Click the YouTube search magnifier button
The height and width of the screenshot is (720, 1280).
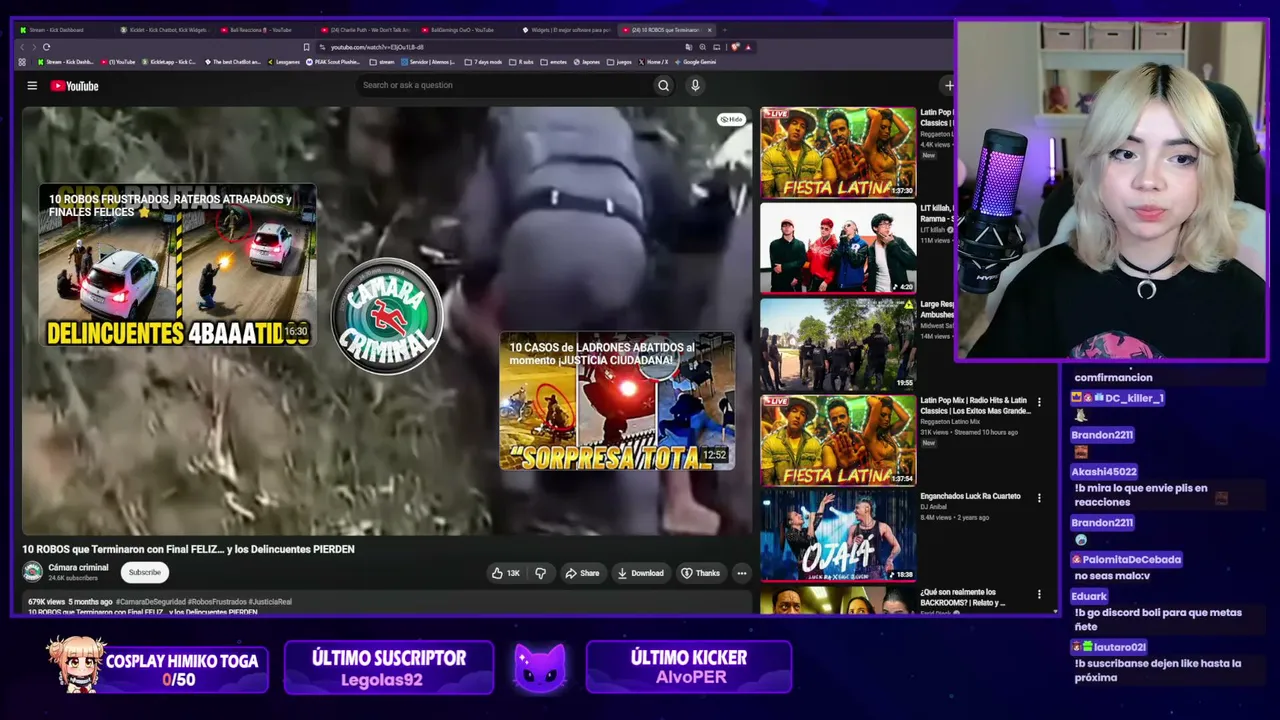coord(663,86)
